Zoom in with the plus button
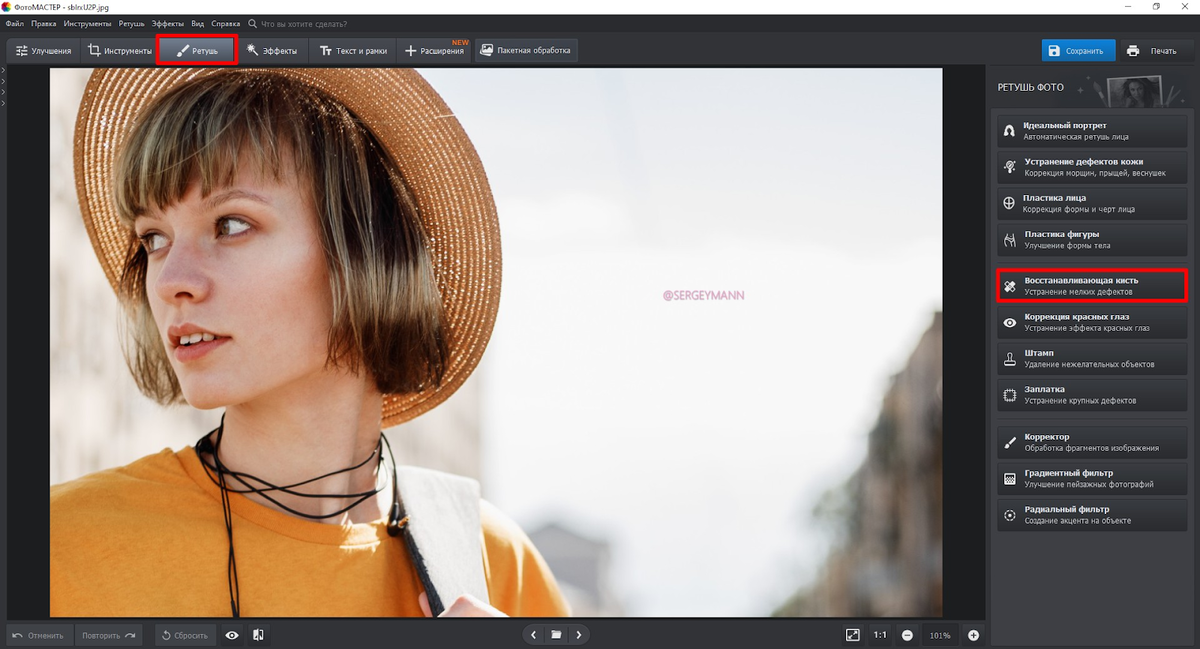The width and height of the screenshot is (1200, 649). coord(973,635)
